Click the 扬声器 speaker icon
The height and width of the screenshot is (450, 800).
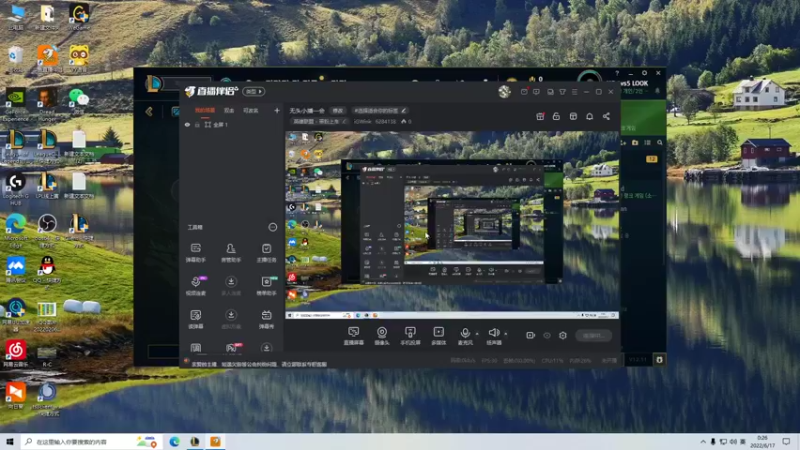point(493,333)
